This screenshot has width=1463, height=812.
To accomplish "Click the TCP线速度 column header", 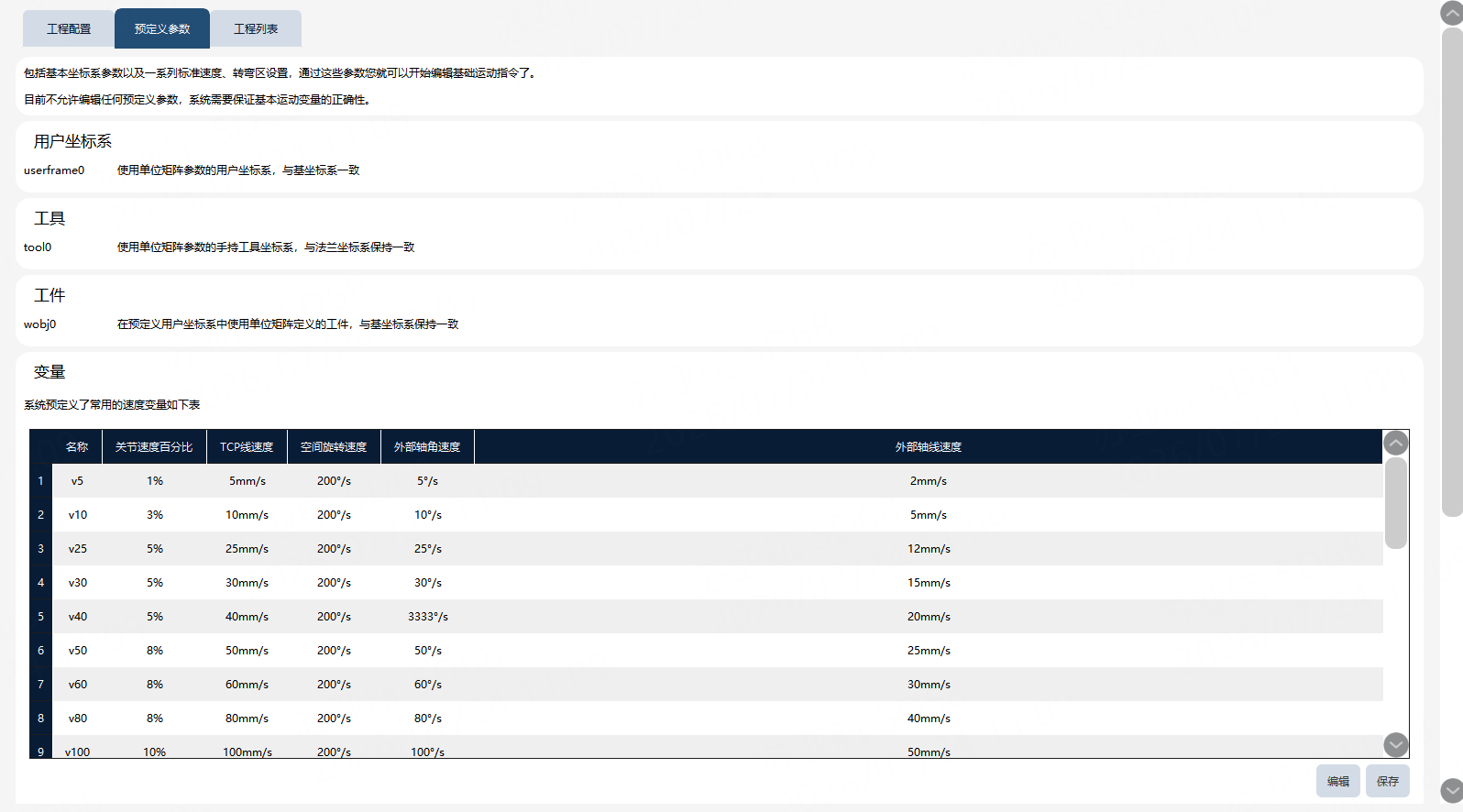I will [x=247, y=447].
